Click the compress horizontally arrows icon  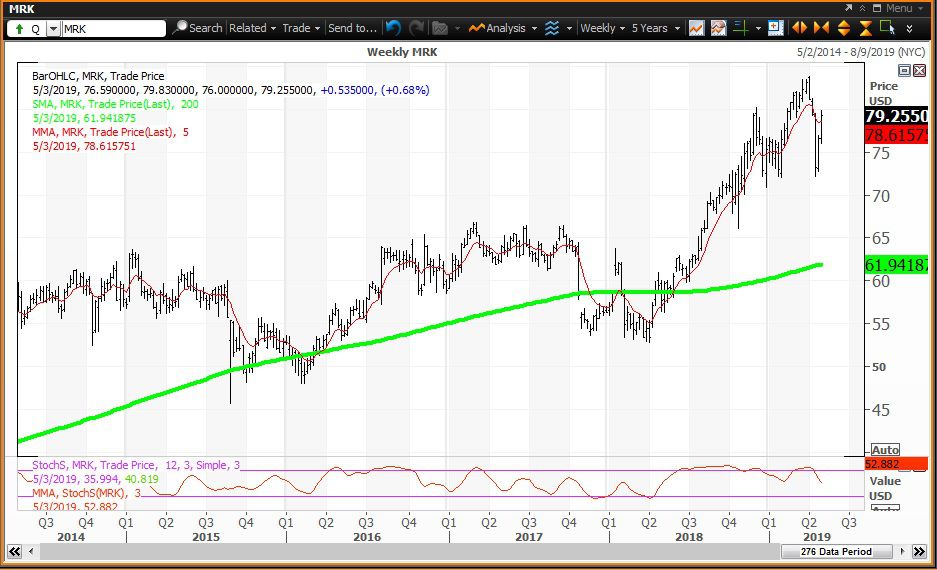pos(821,27)
